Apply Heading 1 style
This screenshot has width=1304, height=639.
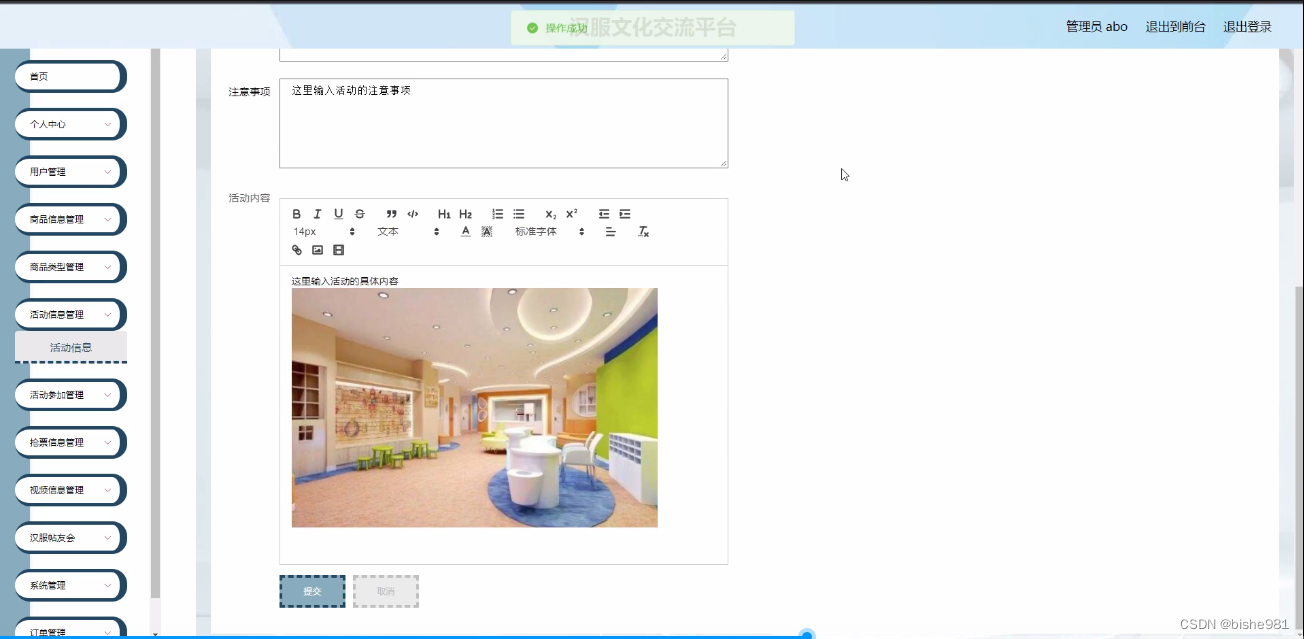tap(443, 213)
